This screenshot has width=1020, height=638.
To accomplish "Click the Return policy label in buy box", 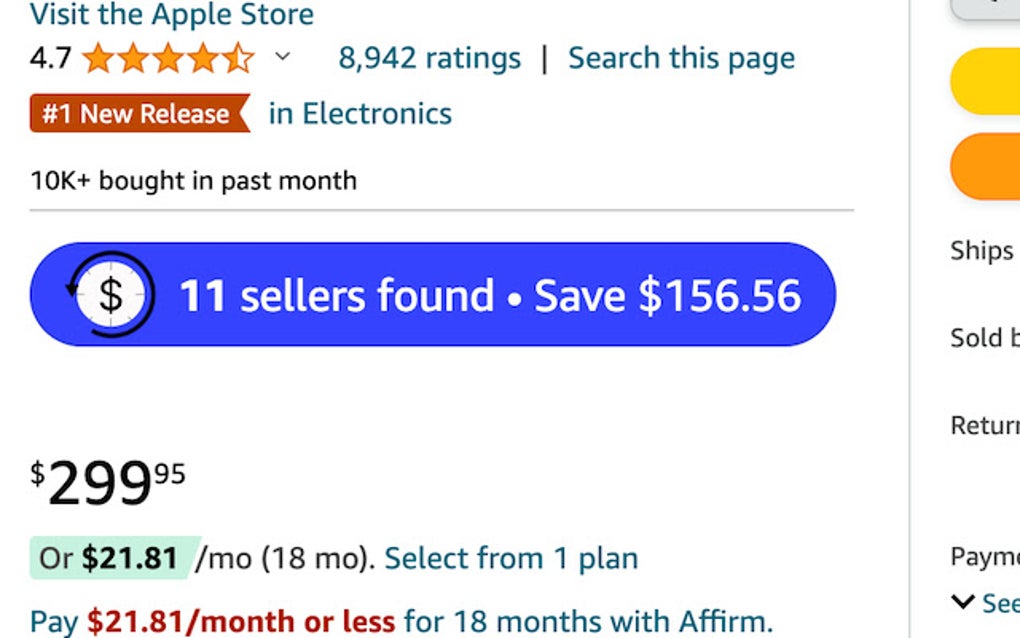I will pyautogui.click(x=985, y=425).
